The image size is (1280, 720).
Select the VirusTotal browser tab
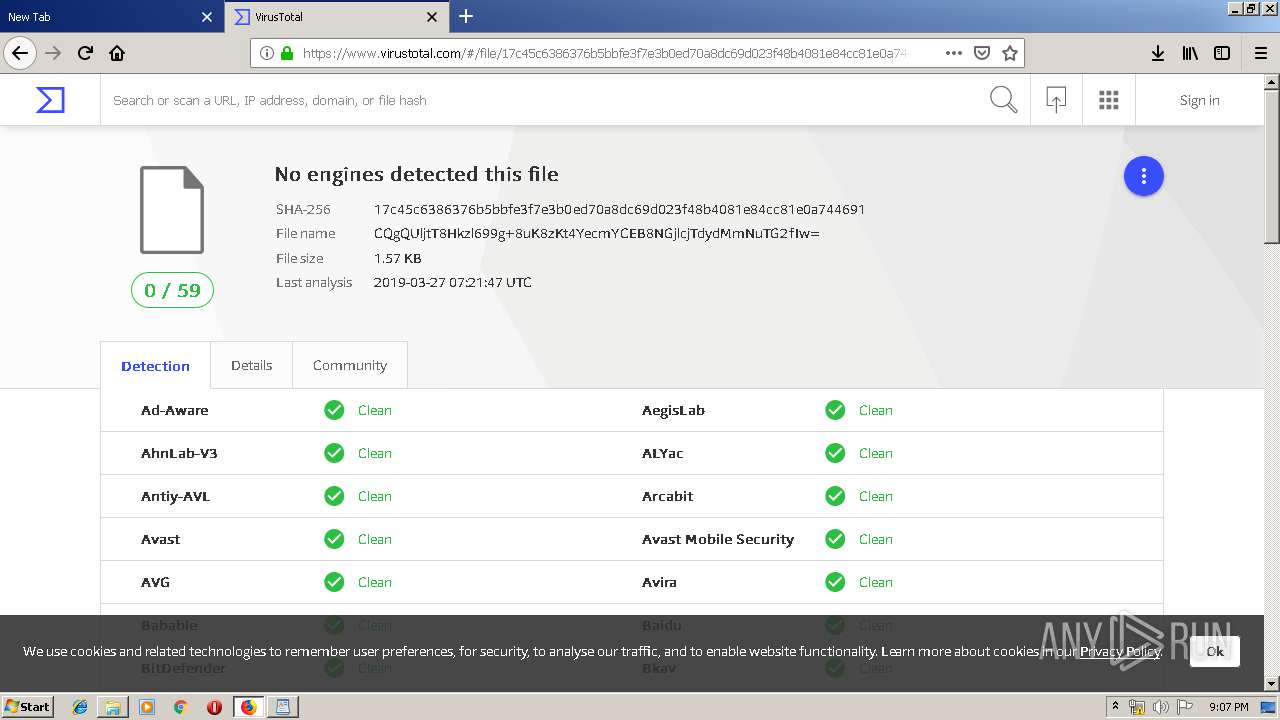pos(337,17)
